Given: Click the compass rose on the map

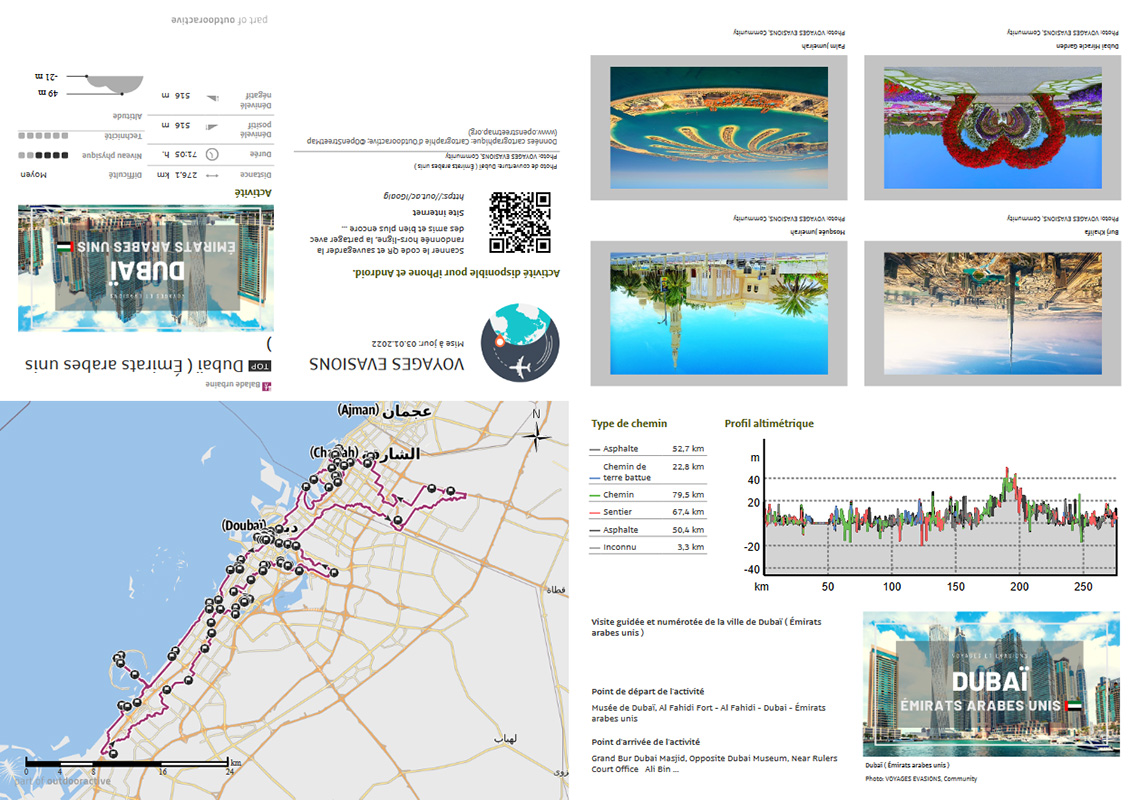Looking at the screenshot, I should (537, 435).
